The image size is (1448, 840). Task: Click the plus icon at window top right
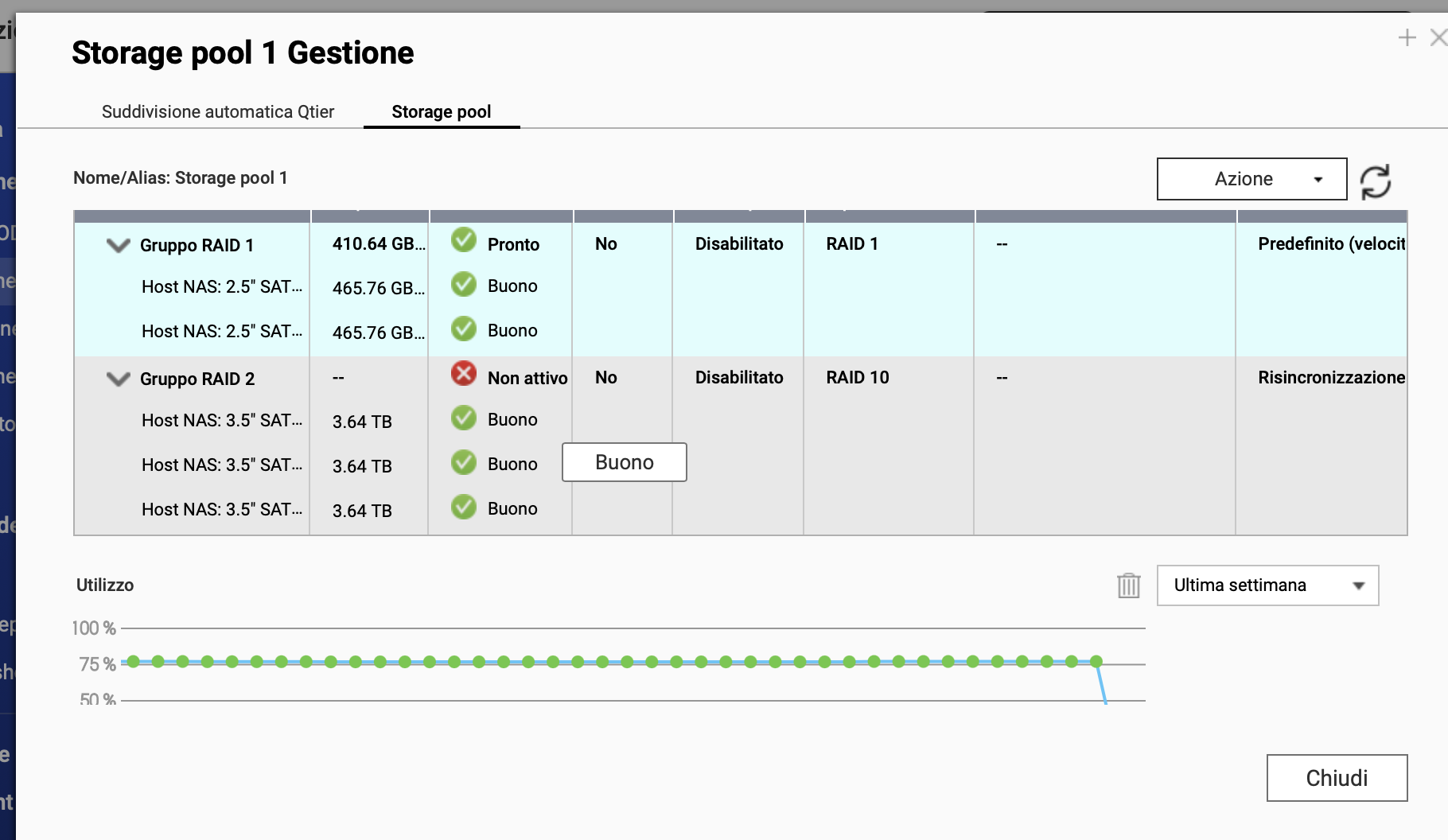1407,37
